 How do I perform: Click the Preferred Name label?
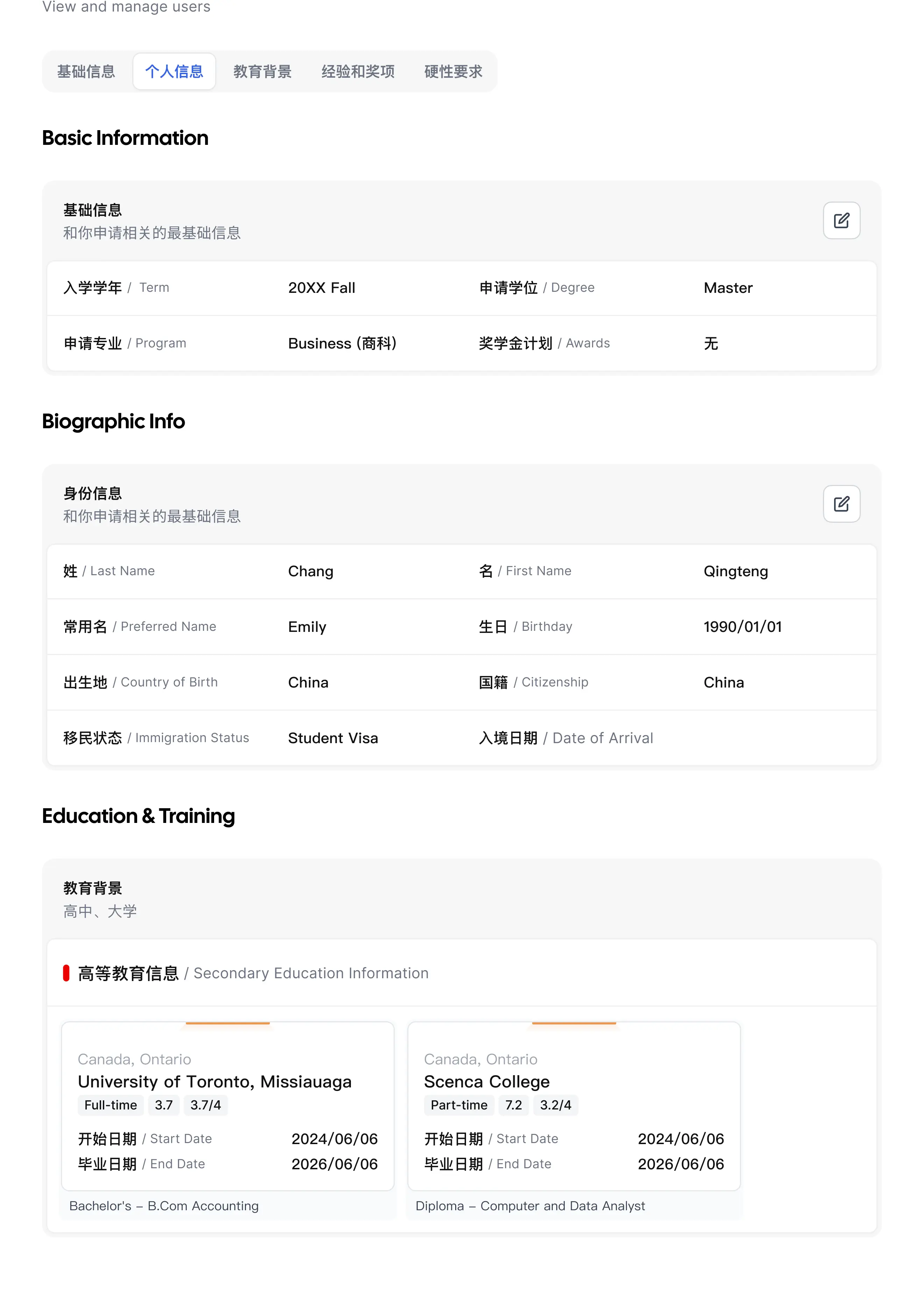pyautogui.click(x=140, y=626)
